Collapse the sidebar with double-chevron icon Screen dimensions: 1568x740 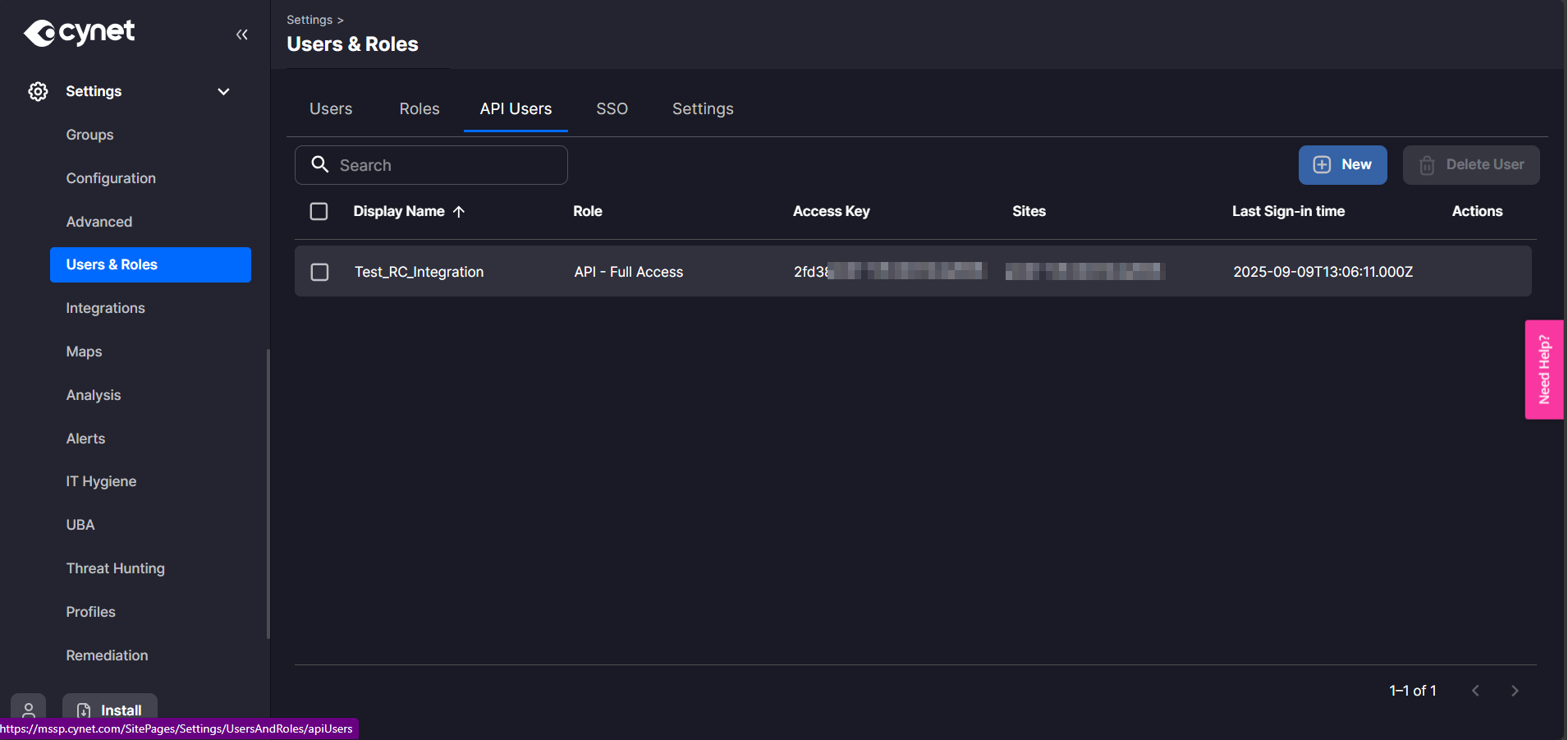coord(241,34)
